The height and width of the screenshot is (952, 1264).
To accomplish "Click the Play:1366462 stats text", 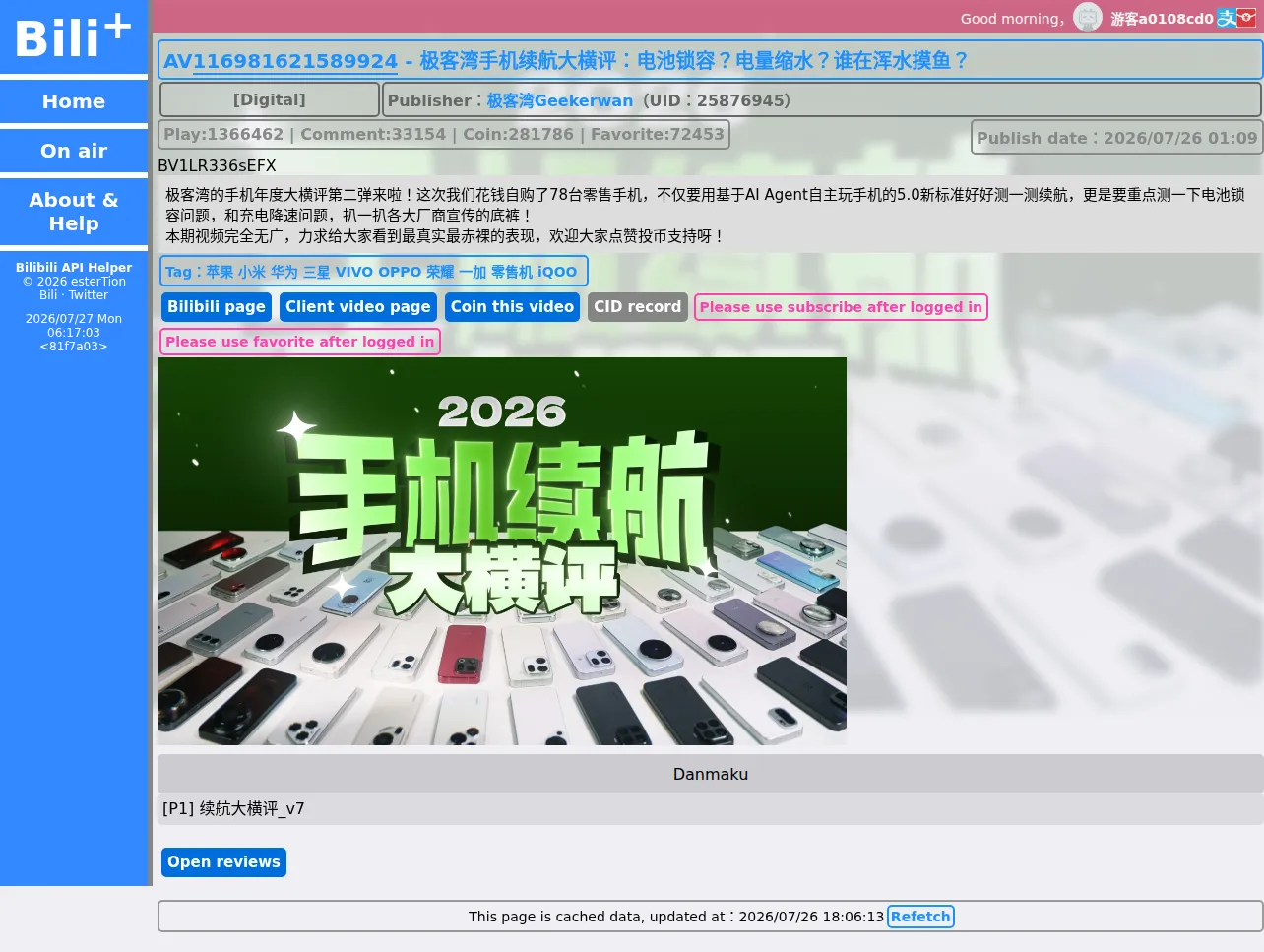I will pos(223,134).
